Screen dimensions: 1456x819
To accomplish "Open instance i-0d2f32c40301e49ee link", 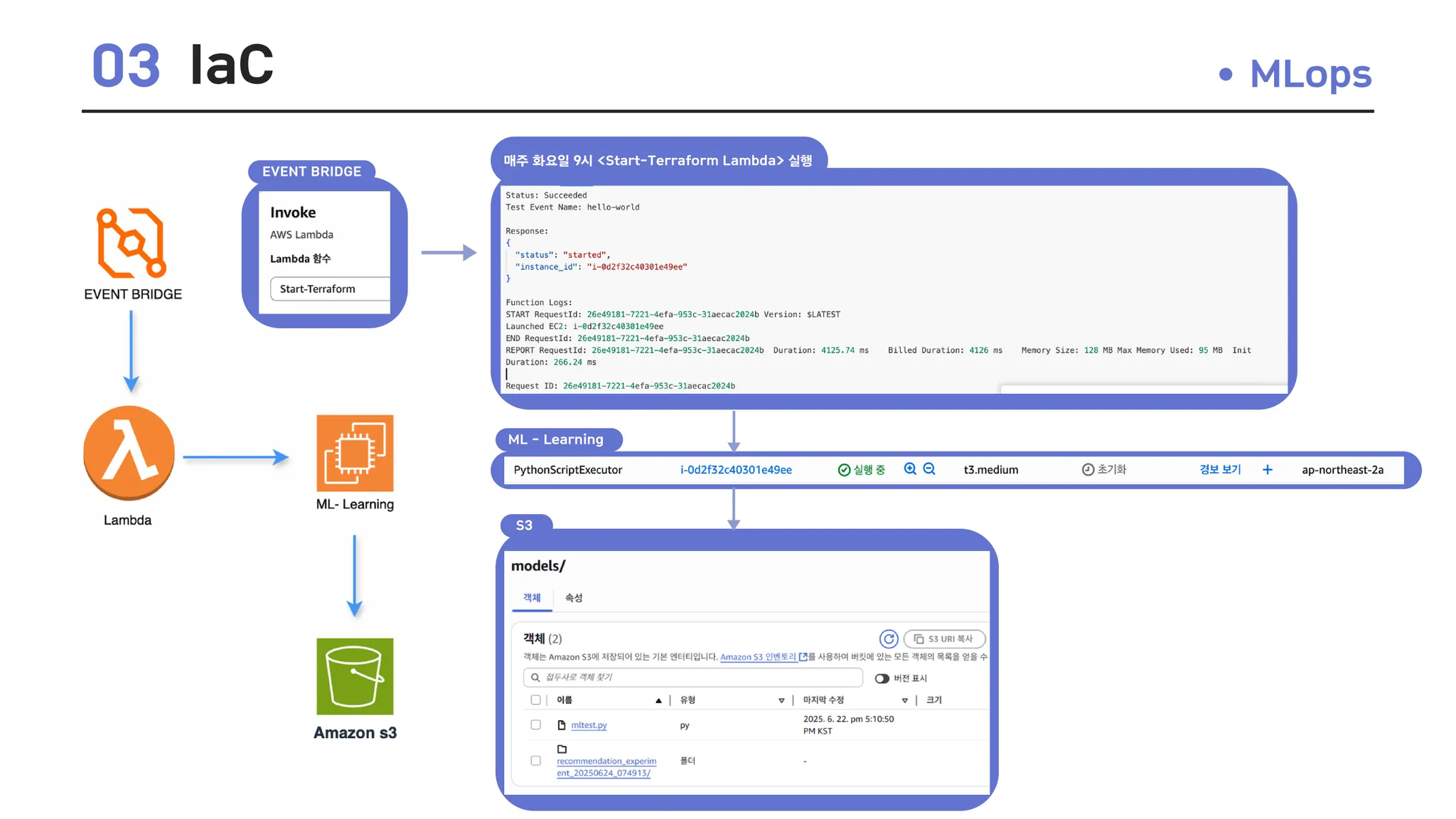I will (736, 470).
